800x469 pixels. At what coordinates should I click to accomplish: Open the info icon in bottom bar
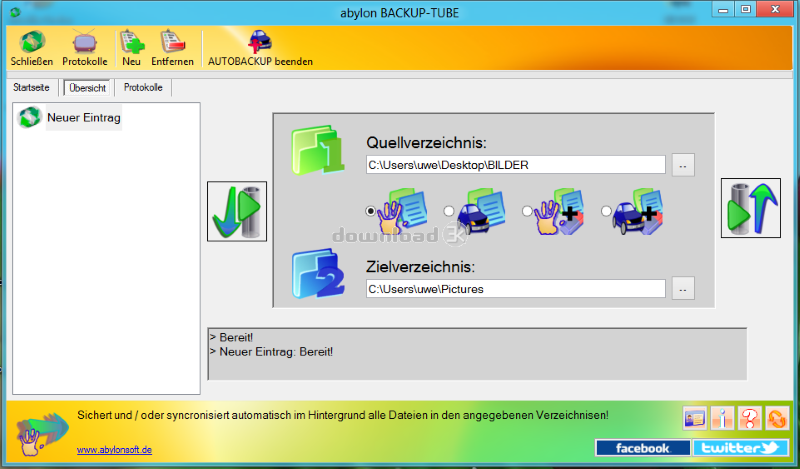click(x=722, y=418)
